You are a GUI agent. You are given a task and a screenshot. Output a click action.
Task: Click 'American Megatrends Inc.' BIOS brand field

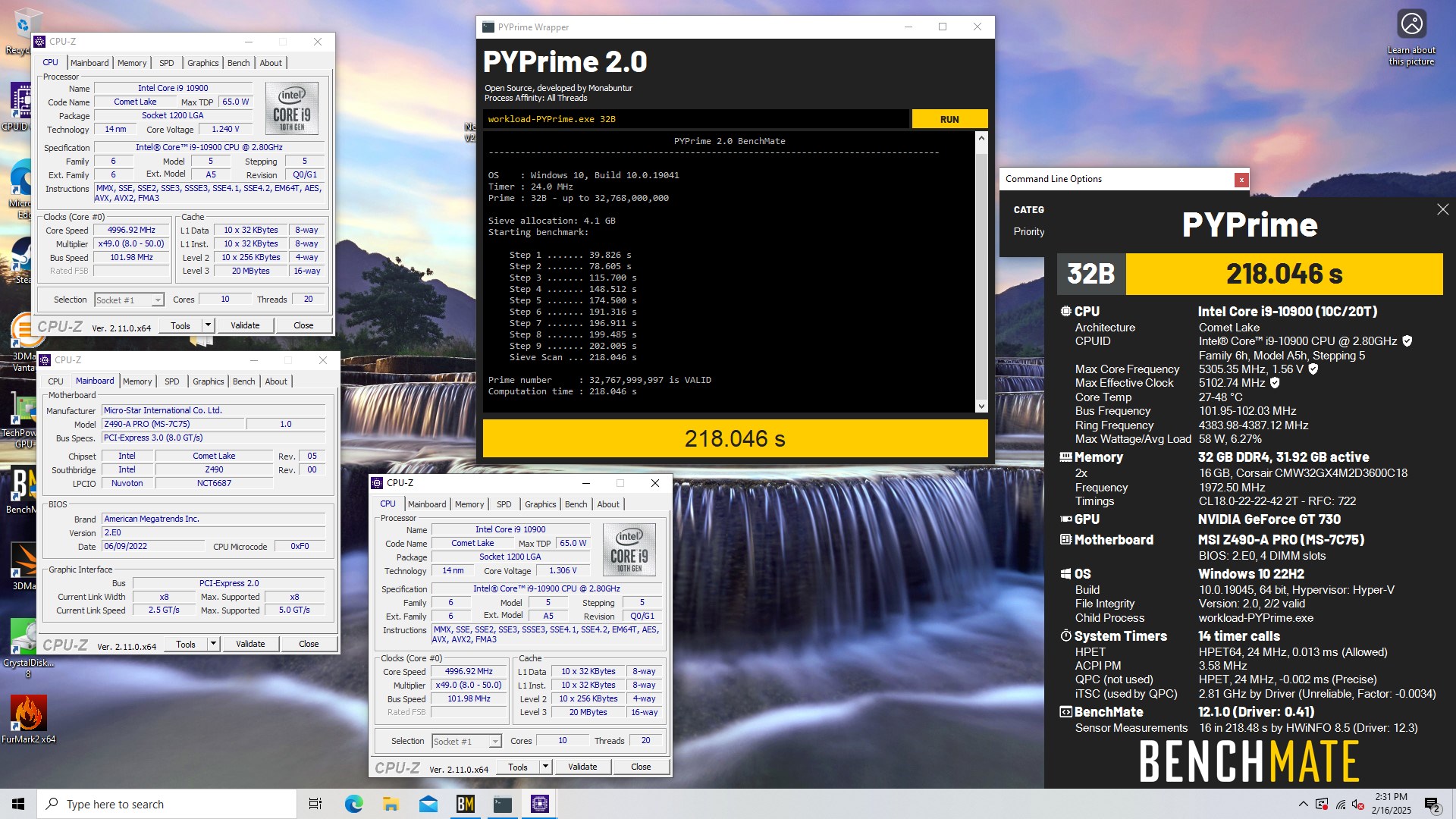(x=214, y=519)
